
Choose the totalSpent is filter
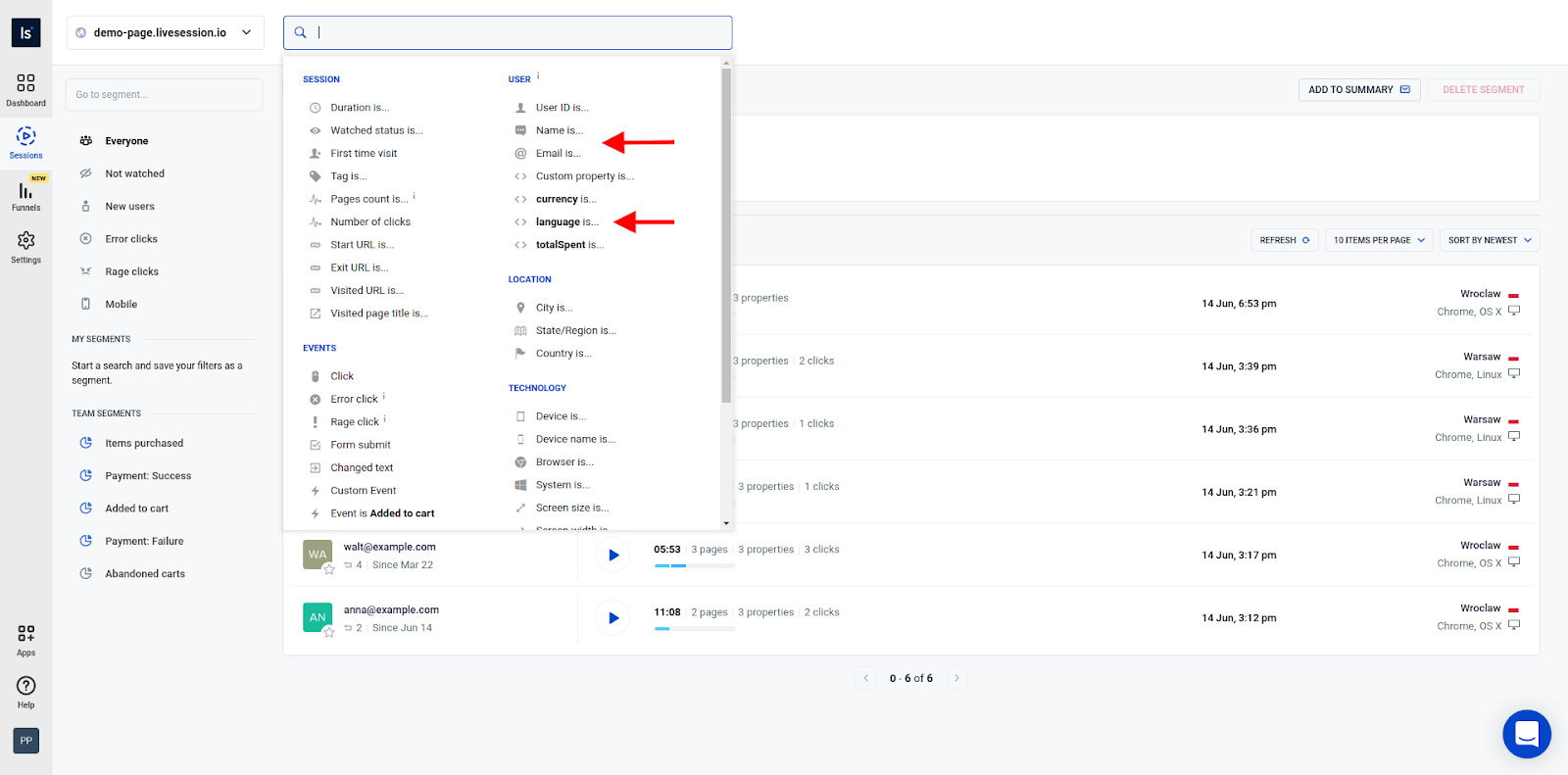(570, 245)
